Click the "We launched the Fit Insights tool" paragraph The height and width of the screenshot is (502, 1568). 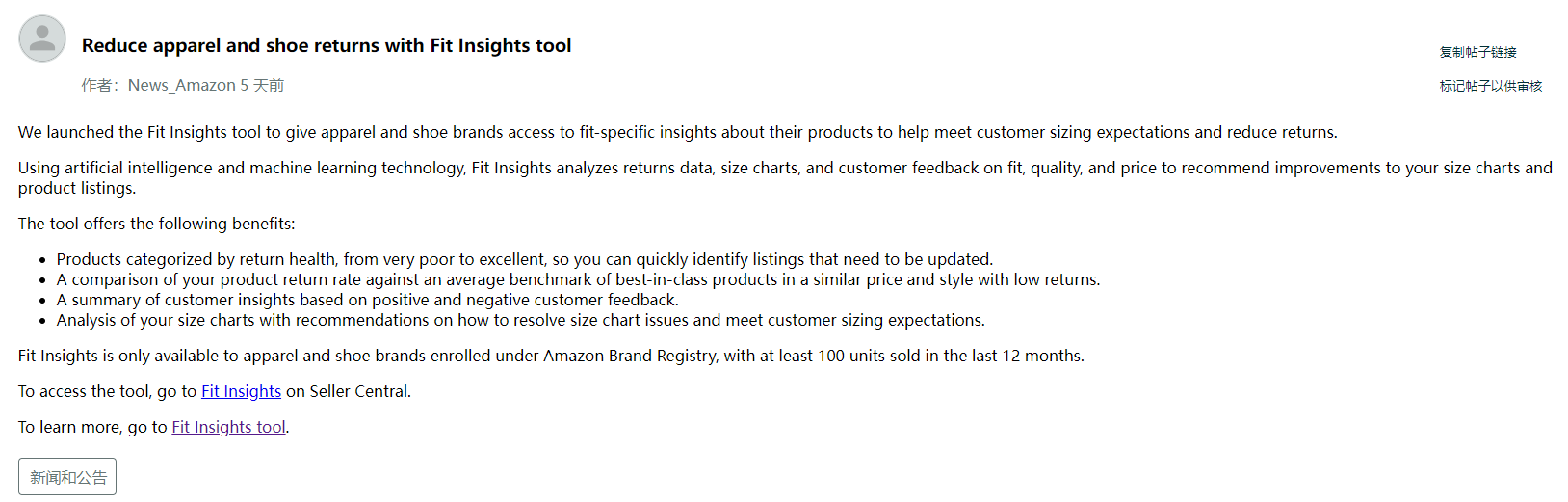point(677,132)
